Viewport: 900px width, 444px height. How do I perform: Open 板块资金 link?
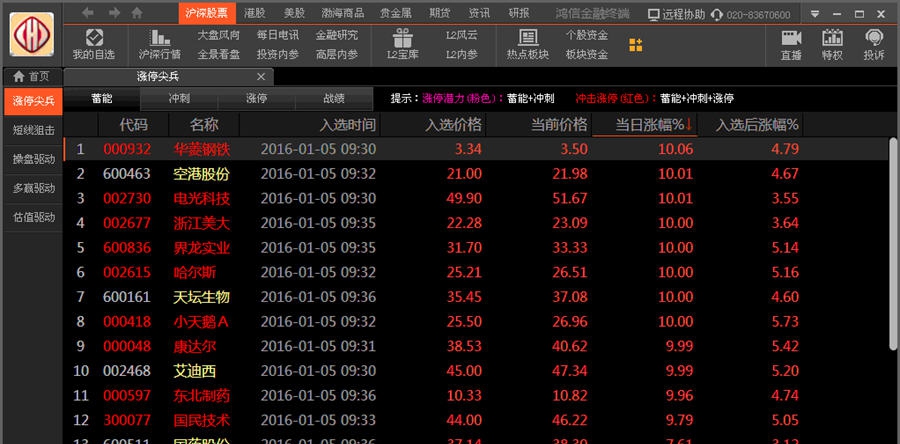click(x=587, y=54)
